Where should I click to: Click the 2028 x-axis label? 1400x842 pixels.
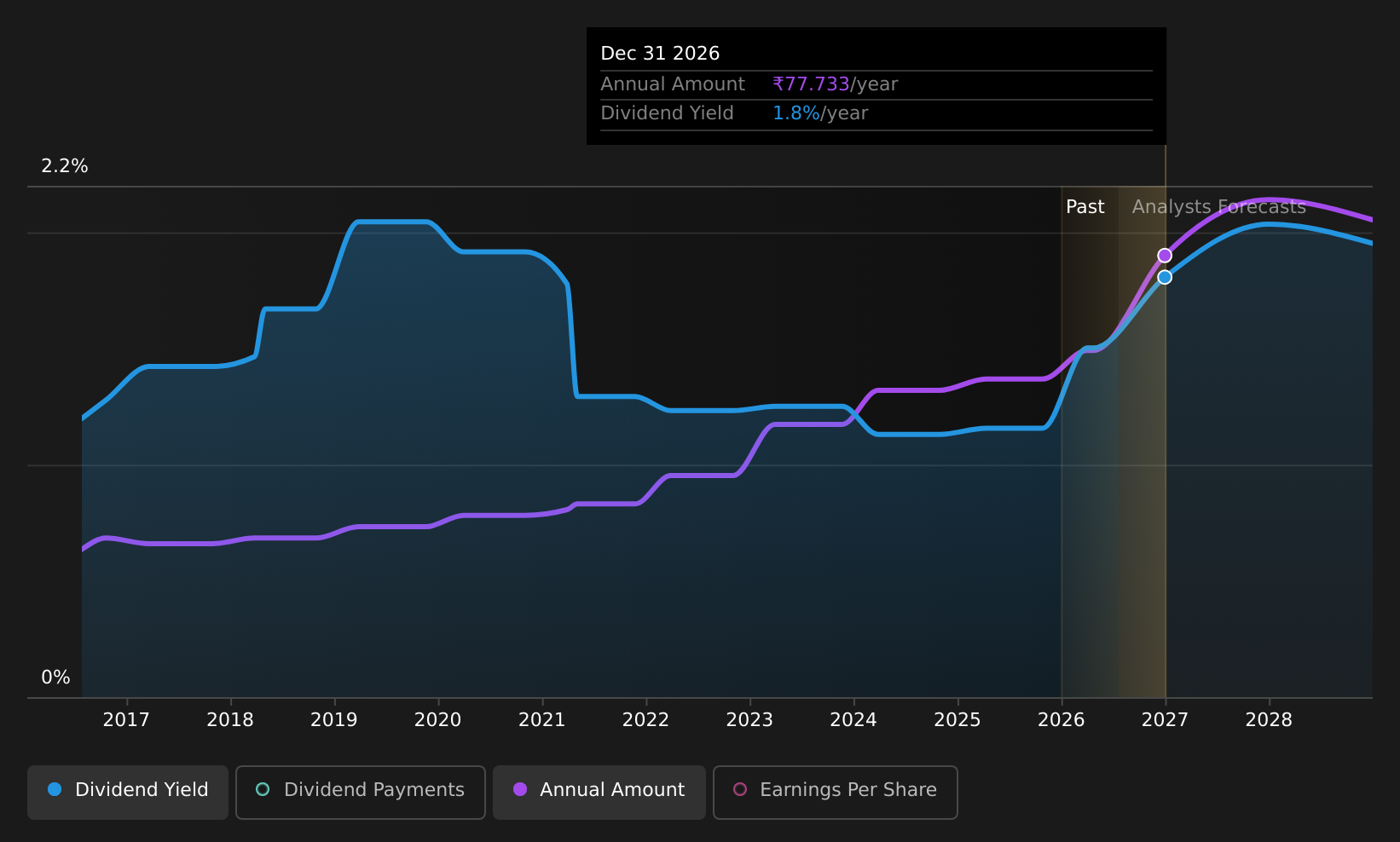pos(1270,720)
